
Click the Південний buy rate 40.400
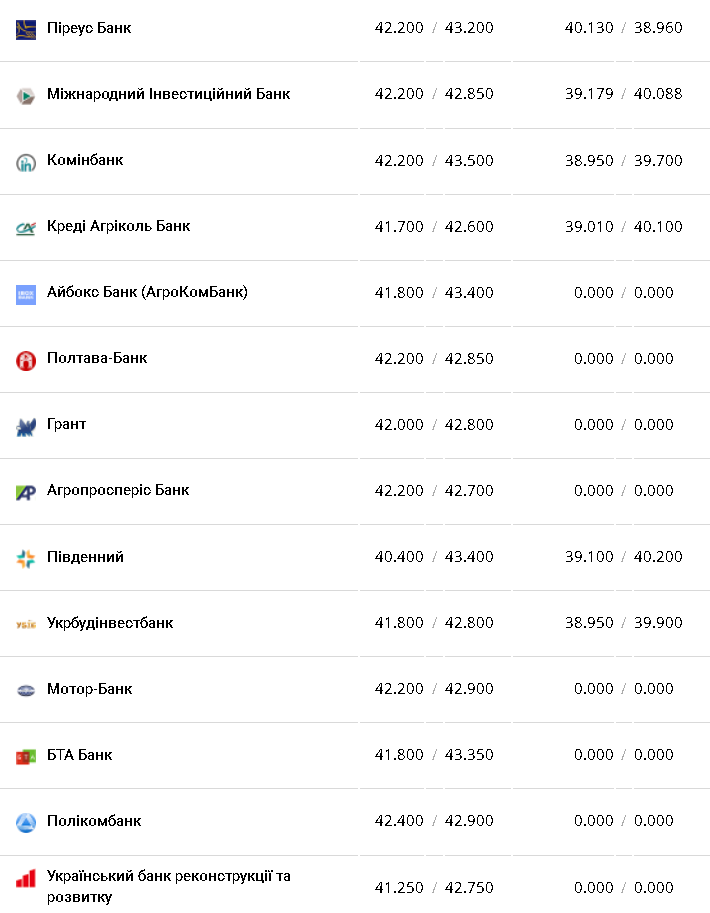click(399, 557)
